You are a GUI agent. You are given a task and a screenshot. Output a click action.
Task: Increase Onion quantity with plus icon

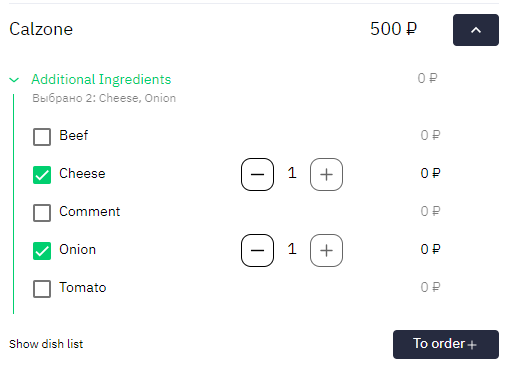click(x=326, y=251)
